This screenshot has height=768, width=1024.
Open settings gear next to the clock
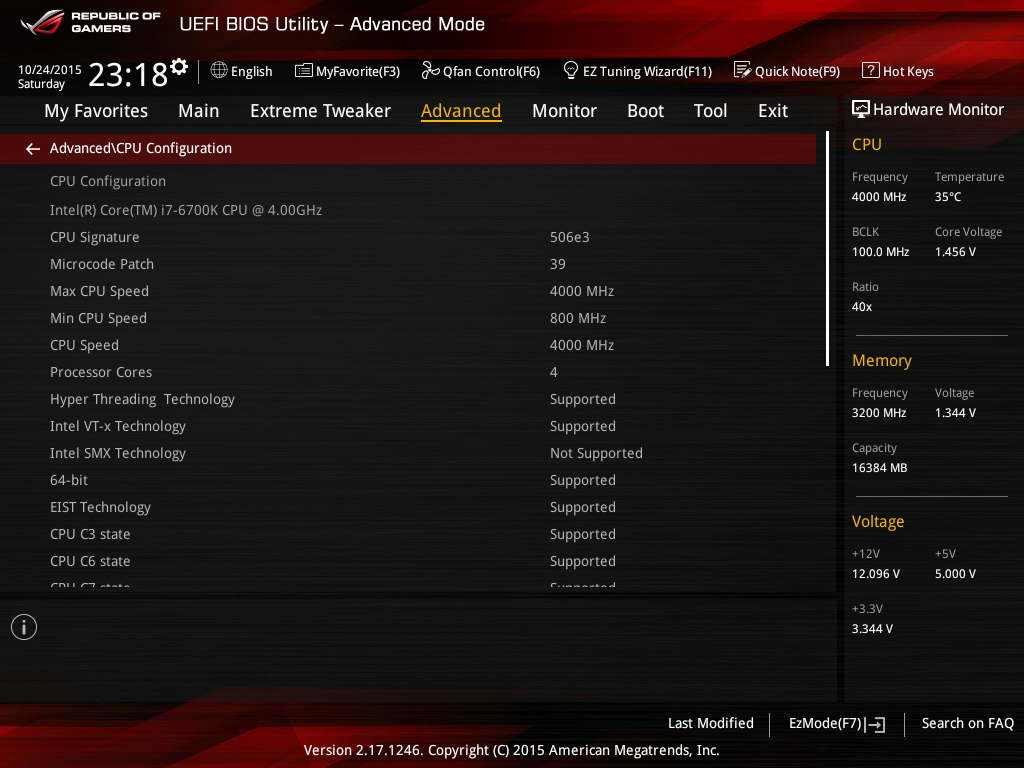(179, 66)
